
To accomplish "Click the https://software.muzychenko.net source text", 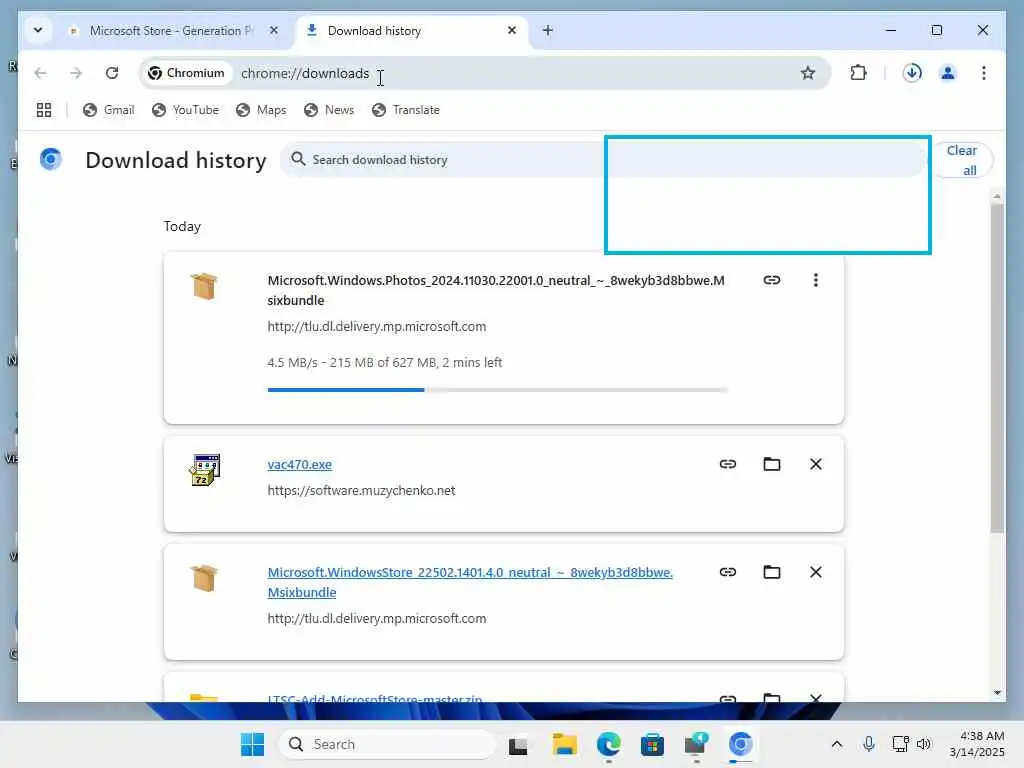I will [x=361, y=490].
